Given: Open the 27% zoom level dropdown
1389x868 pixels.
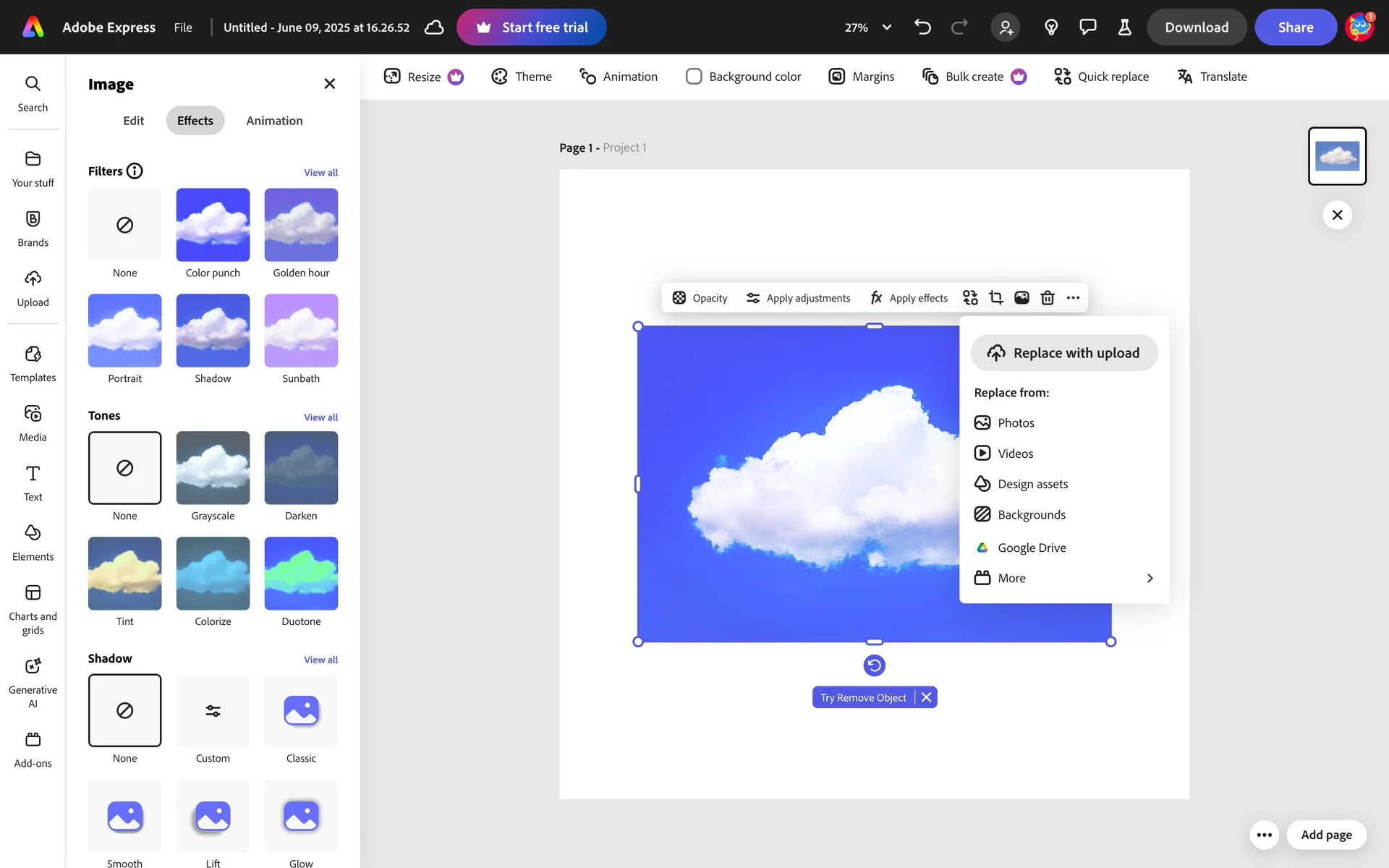Looking at the screenshot, I should (868, 27).
